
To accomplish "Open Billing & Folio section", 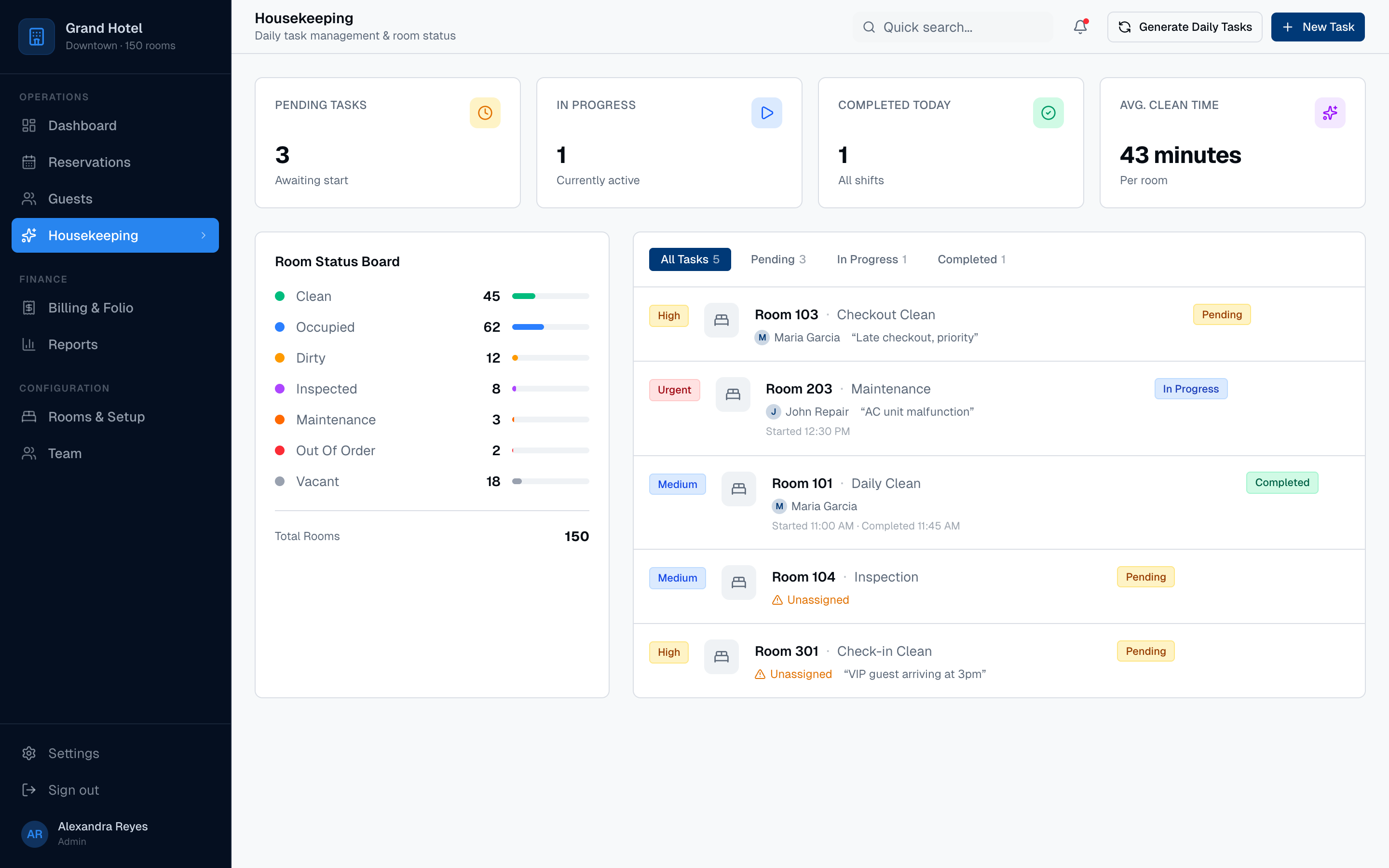I will click(x=115, y=308).
